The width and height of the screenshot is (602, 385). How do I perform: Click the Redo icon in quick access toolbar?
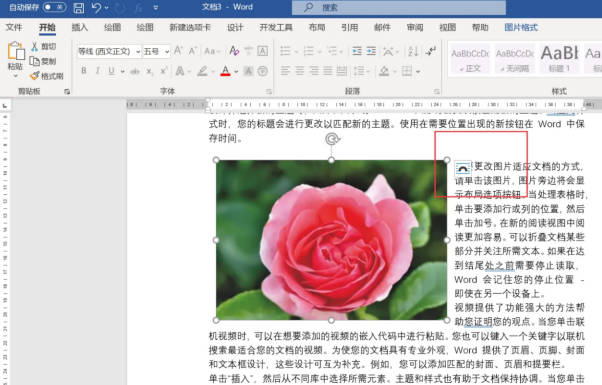click(x=120, y=8)
